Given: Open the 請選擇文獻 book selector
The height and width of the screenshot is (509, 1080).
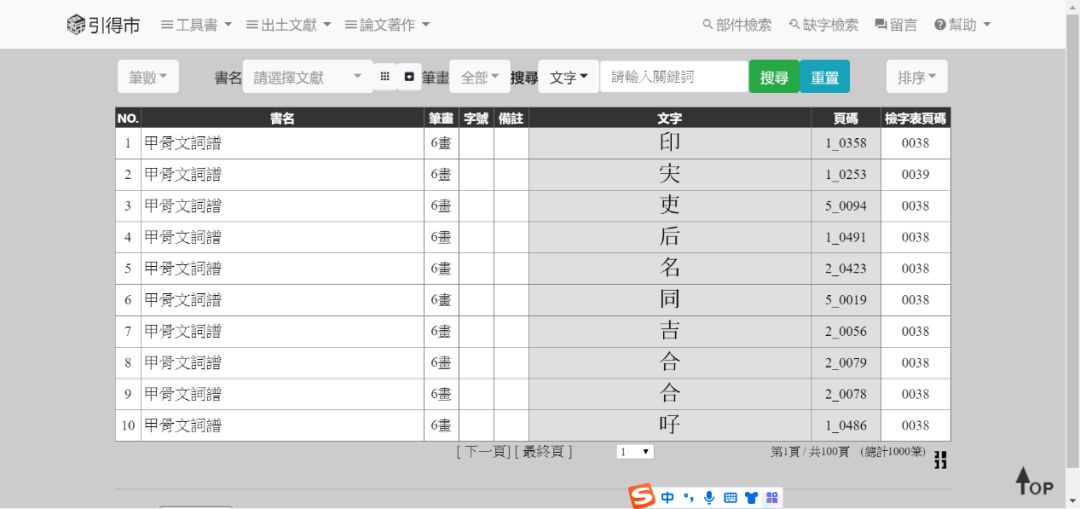Looking at the screenshot, I should 307,77.
